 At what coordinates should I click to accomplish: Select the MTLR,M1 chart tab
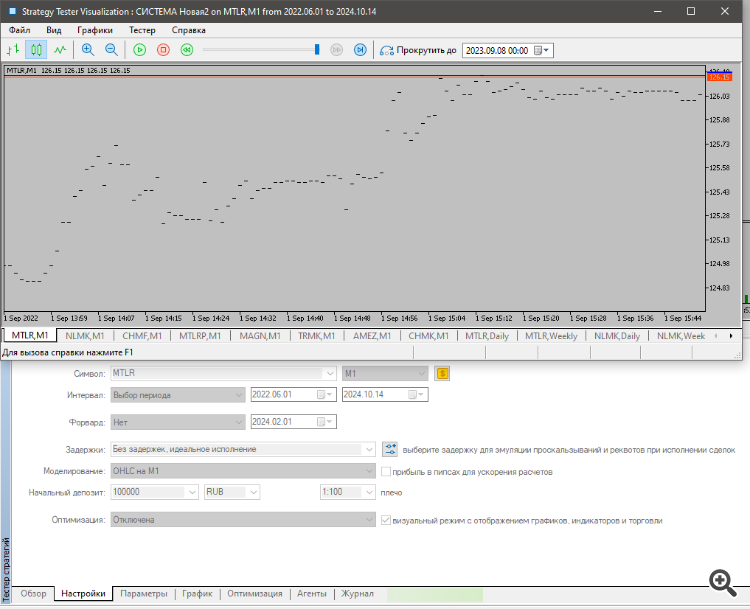[30, 335]
